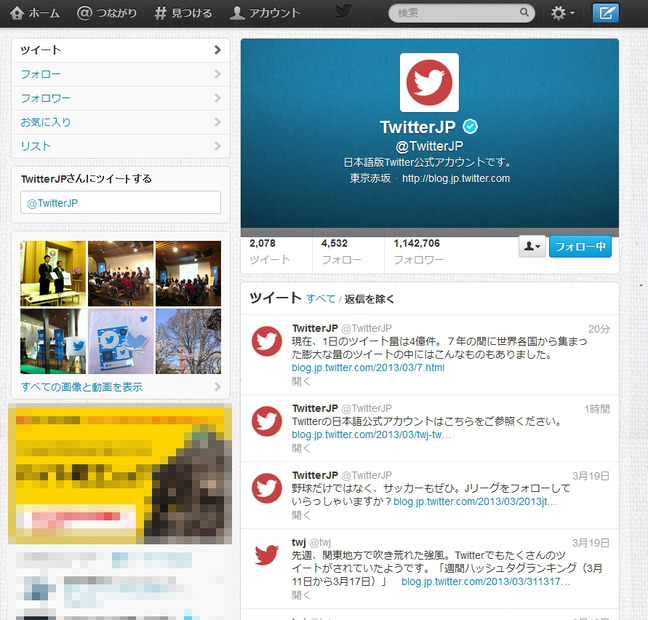This screenshot has width=648, height=620.
Task: Select お気に入り in the sidebar list
Action: coord(121,122)
